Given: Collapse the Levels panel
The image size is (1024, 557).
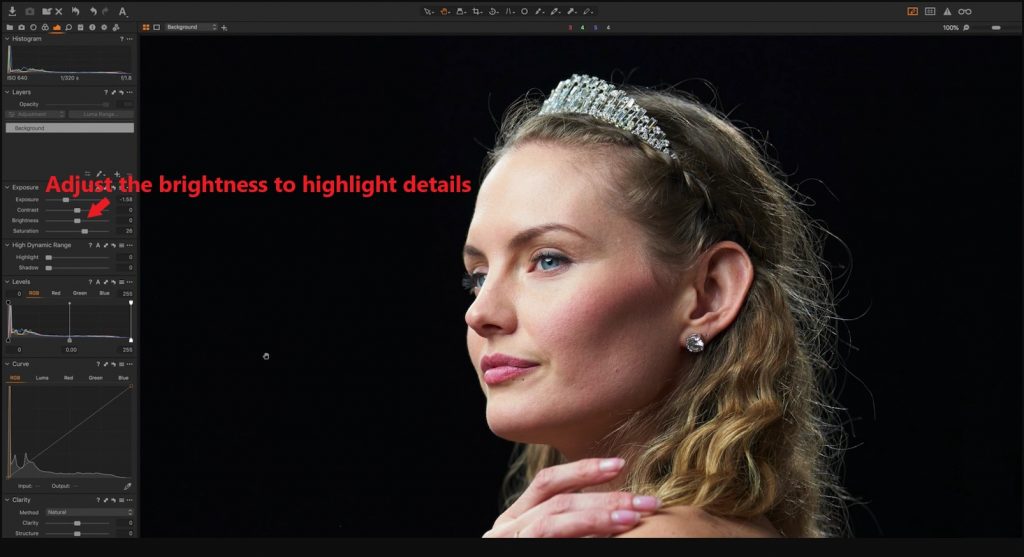Looking at the screenshot, I should tap(7, 282).
